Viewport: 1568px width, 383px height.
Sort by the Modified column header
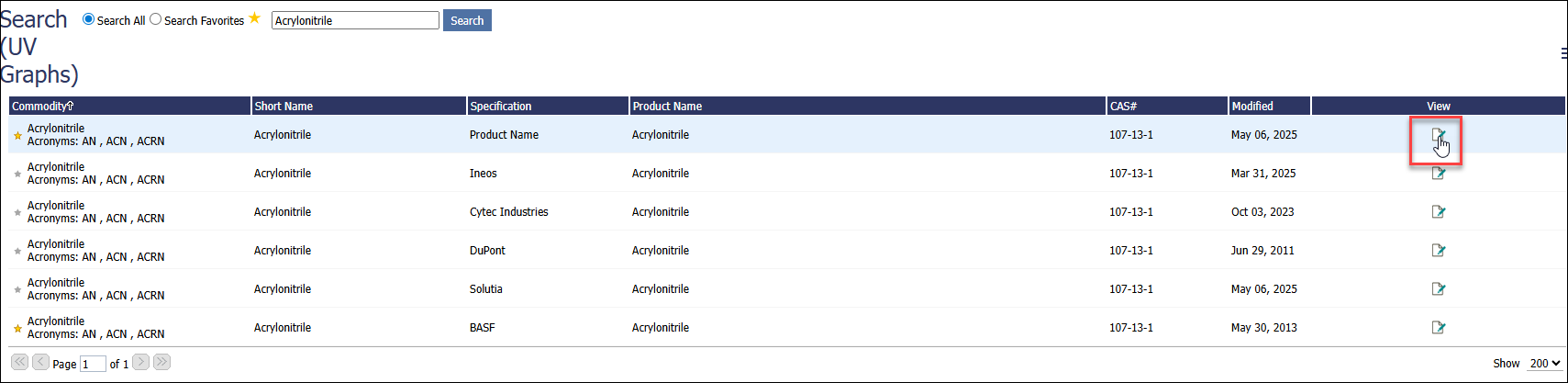click(x=1252, y=107)
